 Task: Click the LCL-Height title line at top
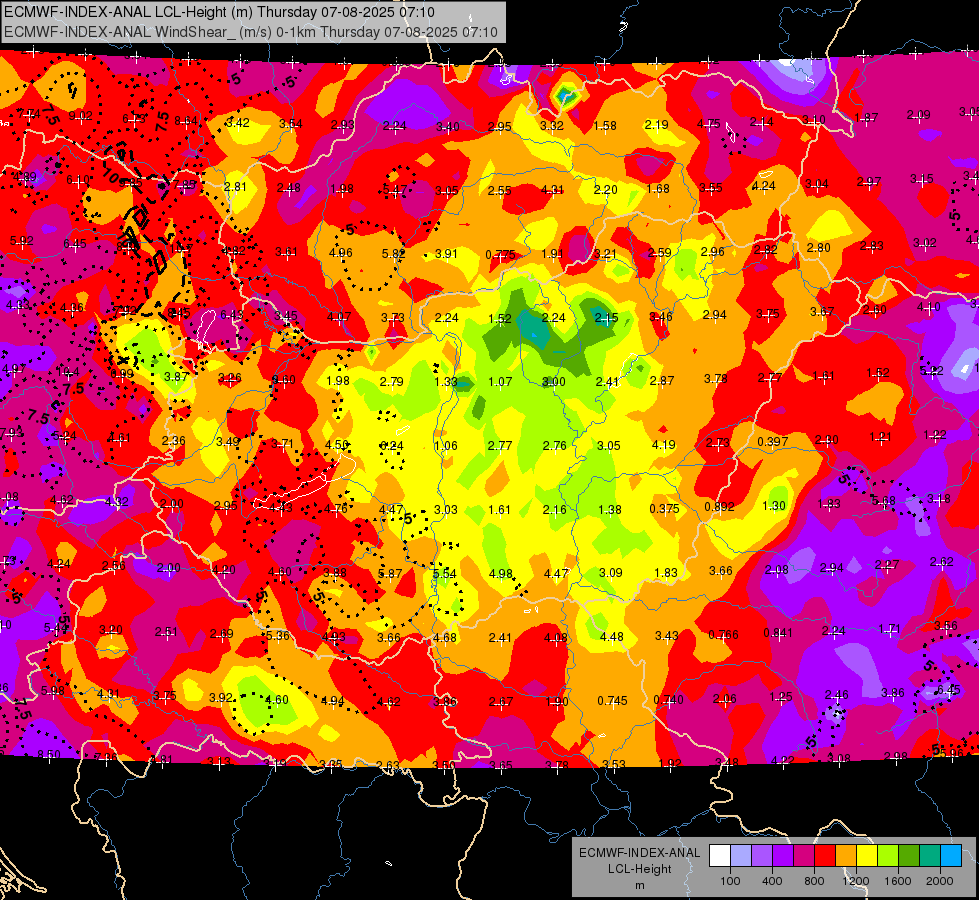coord(219,12)
